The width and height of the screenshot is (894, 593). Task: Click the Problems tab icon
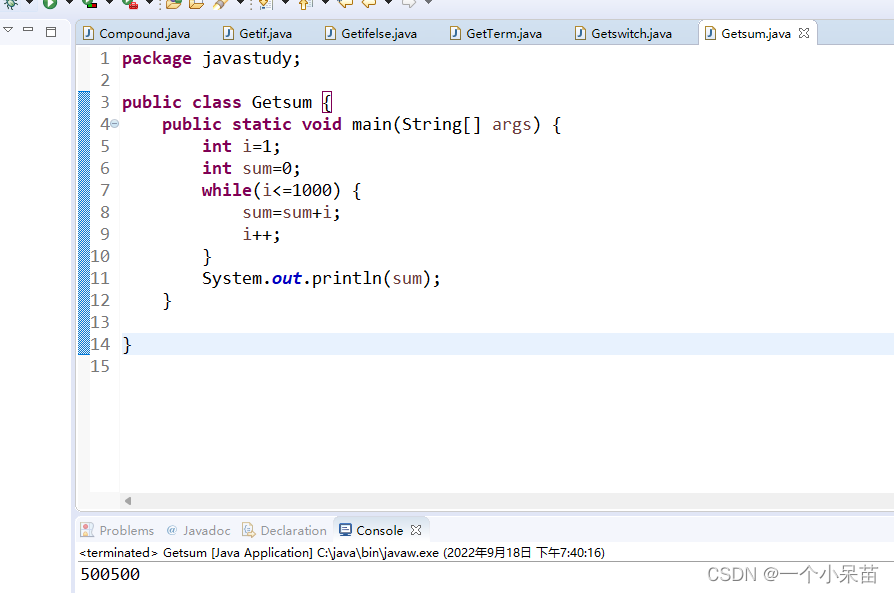coord(87,530)
